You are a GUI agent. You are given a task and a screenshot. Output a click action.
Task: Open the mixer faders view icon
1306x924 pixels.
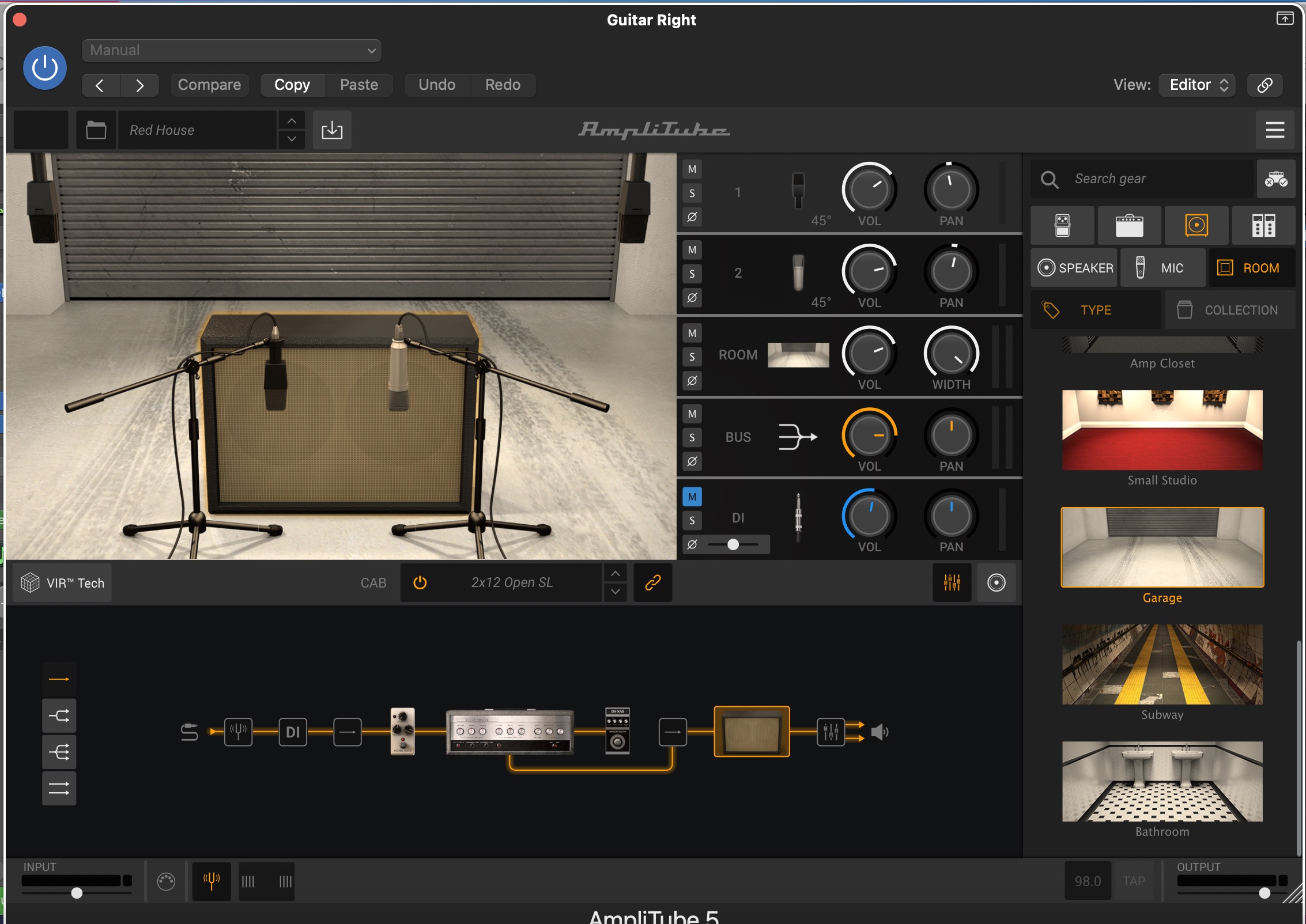pos(952,583)
